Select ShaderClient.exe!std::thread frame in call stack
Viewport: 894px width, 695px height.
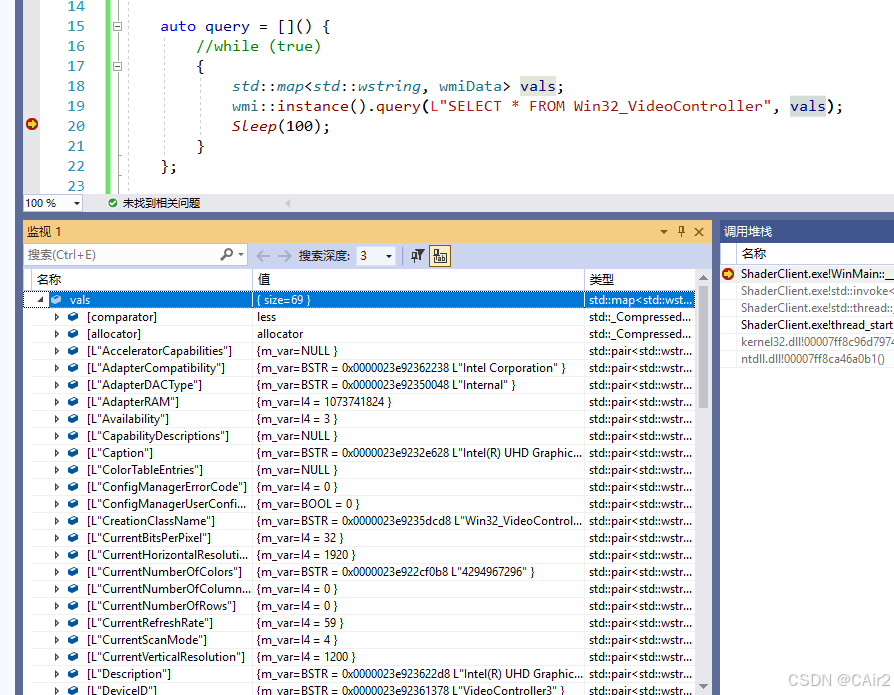pos(816,308)
